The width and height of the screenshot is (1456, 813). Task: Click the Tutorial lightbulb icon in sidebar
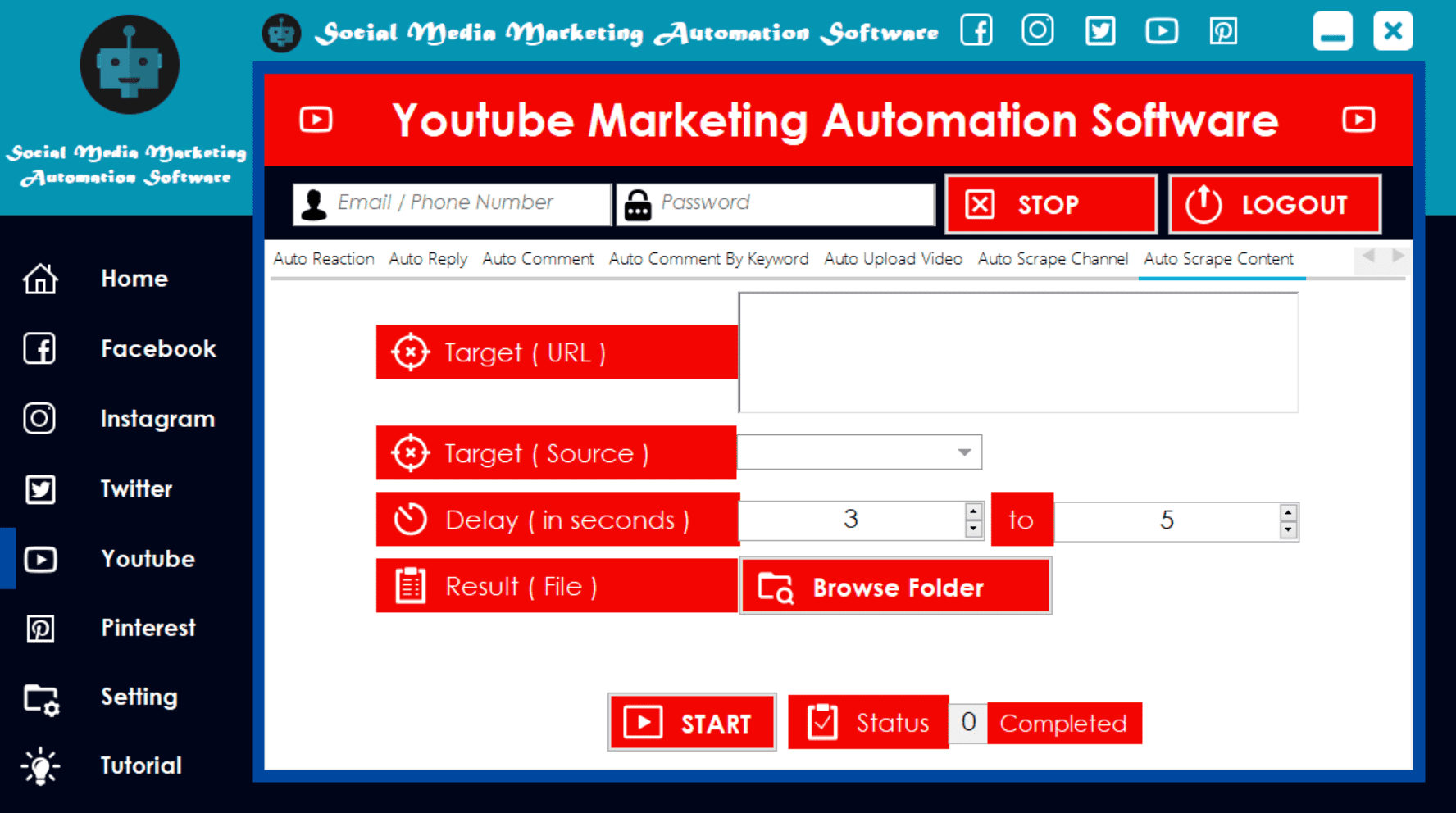40,767
